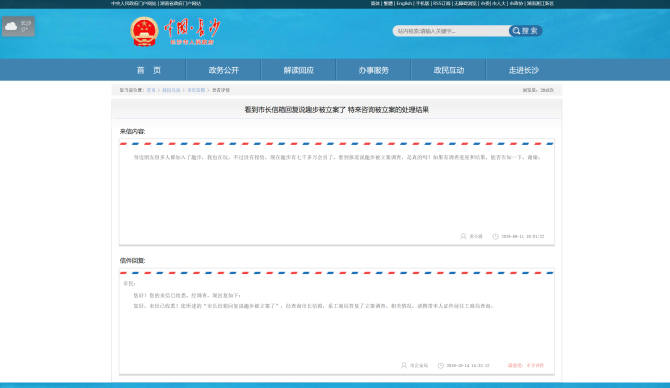Click the red 满意度 rating text
Viewport: 670px width, 388px height.
point(526,365)
